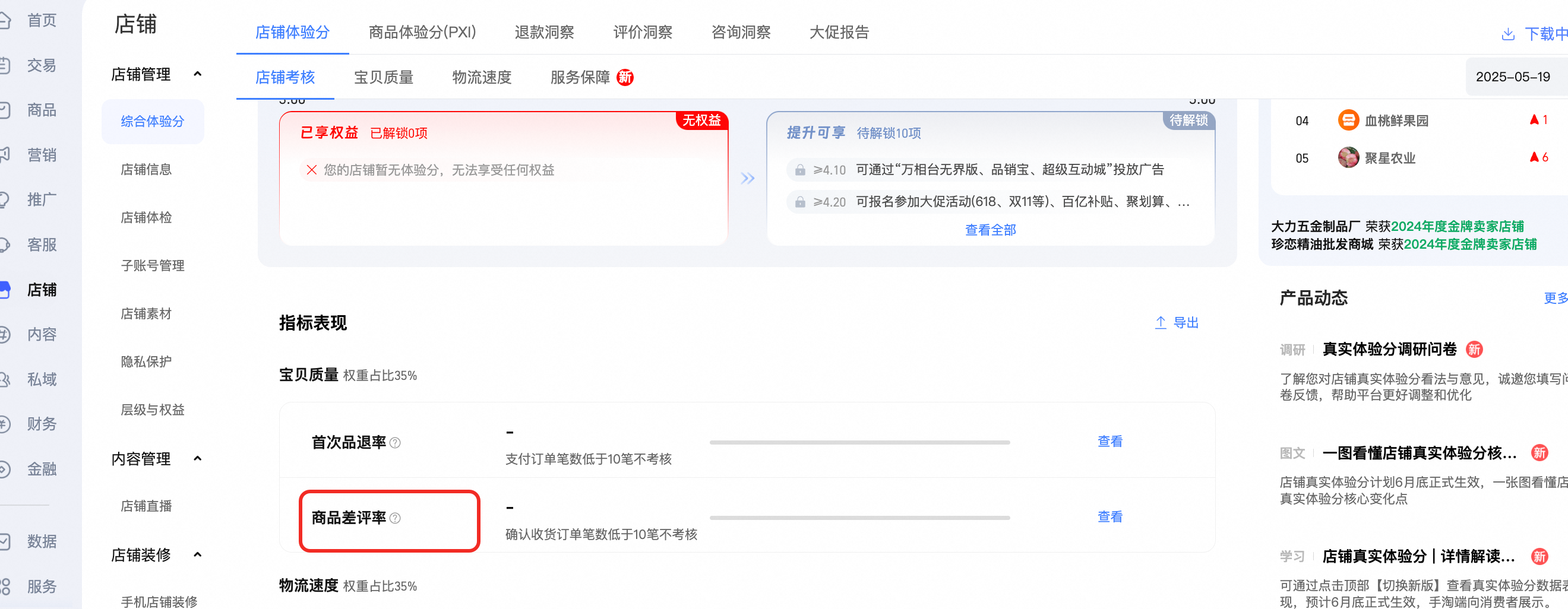Click 更多 beside 产品动态
The width and height of the screenshot is (1568, 609).
1556,298
